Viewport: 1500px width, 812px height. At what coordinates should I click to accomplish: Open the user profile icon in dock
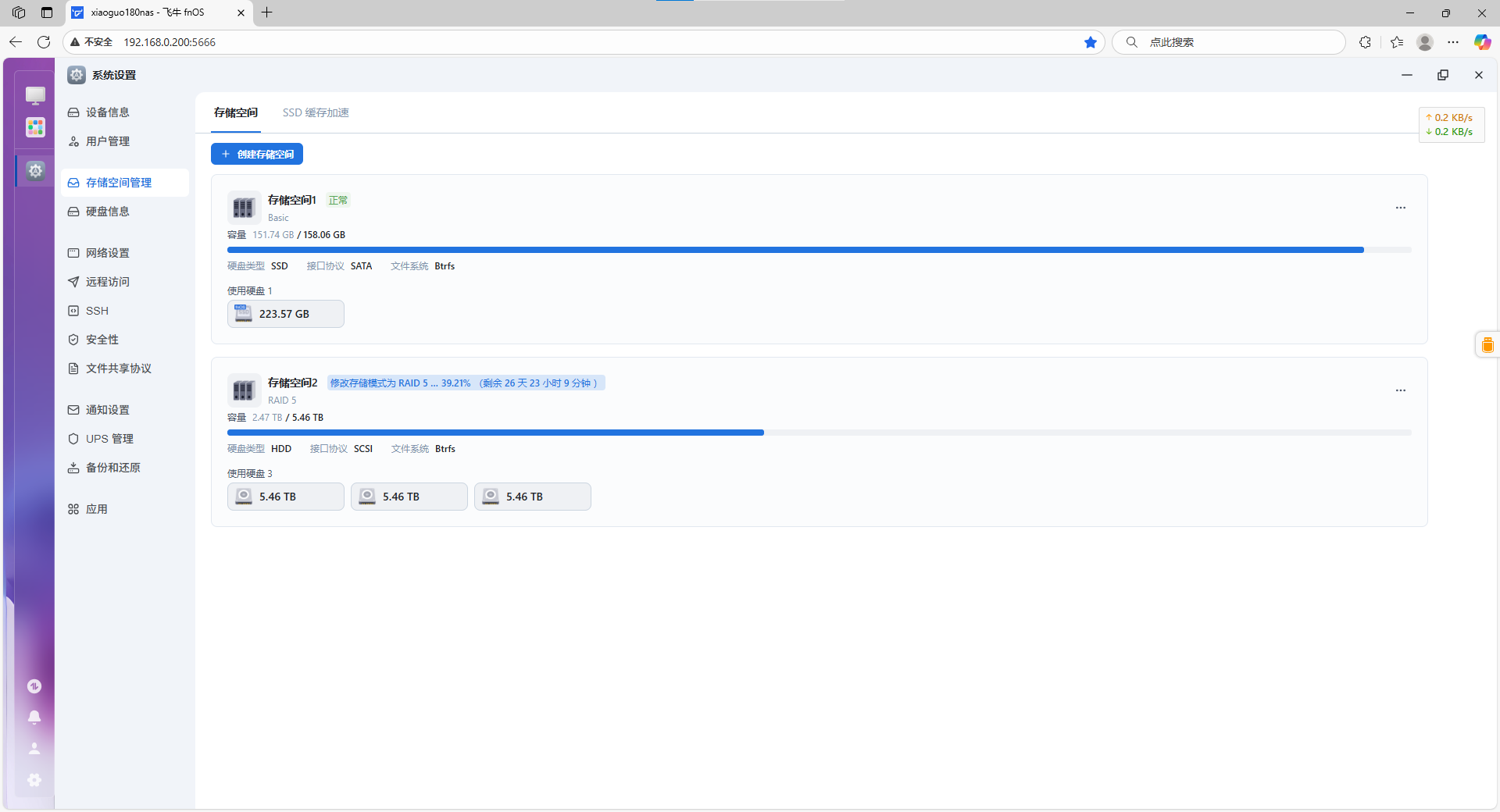tap(34, 749)
